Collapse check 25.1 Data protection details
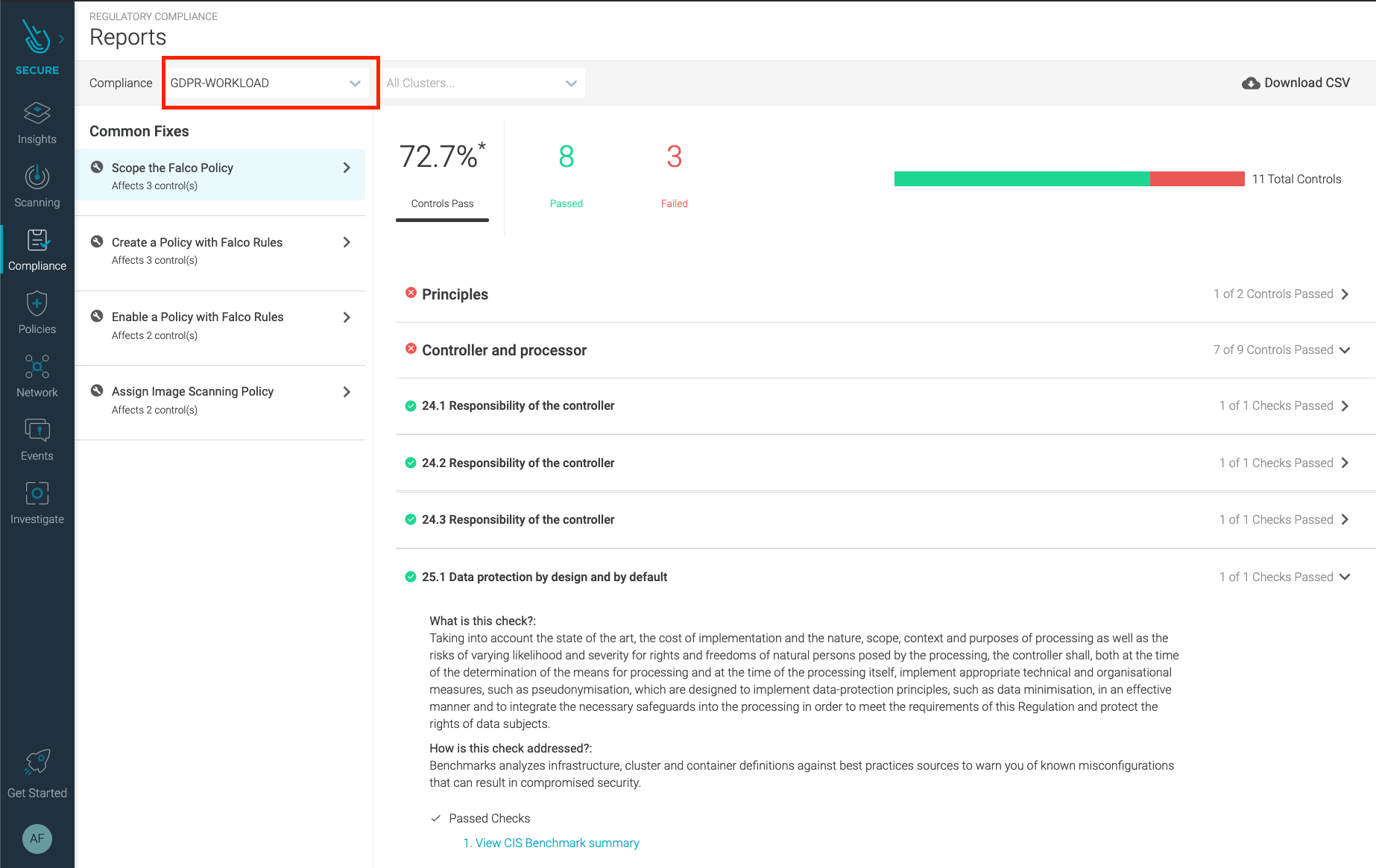This screenshot has width=1376, height=868. click(x=1345, y=576)
